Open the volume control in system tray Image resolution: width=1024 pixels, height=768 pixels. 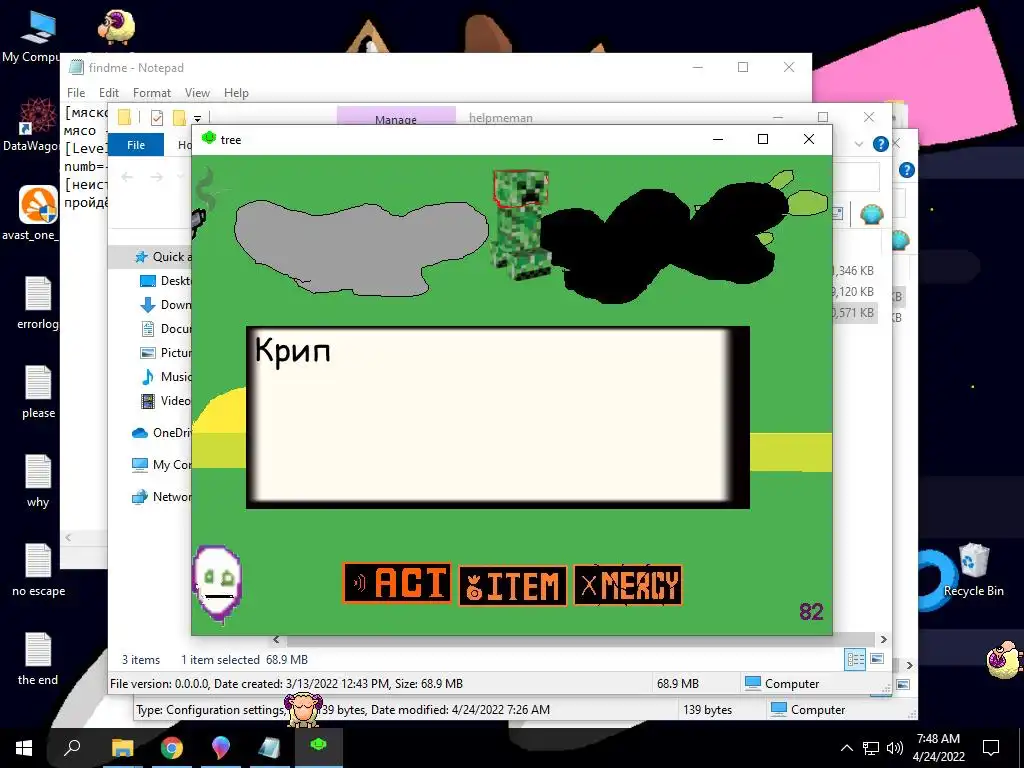[895, 748]
